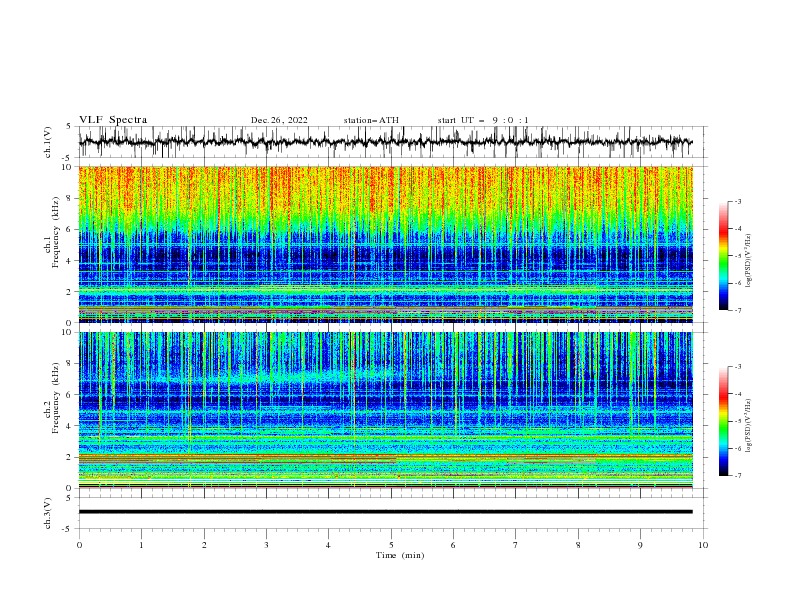Click the "2" tick on the time axis

(x=204, y=545)
